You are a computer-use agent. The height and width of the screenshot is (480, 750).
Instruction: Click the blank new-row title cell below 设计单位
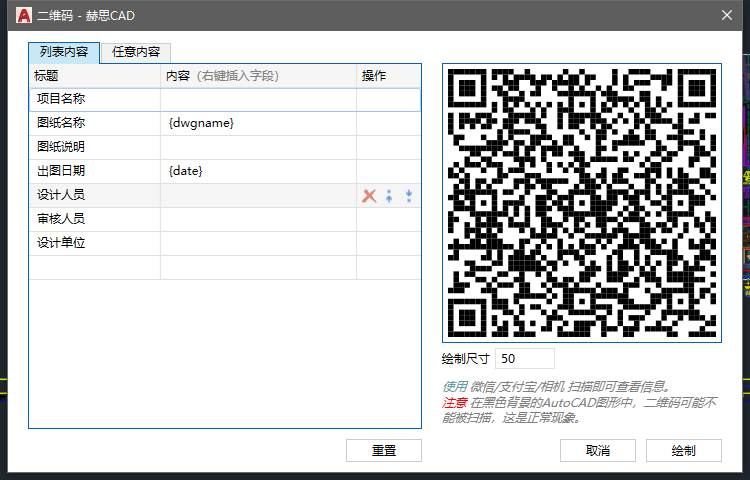click(95, 267)
